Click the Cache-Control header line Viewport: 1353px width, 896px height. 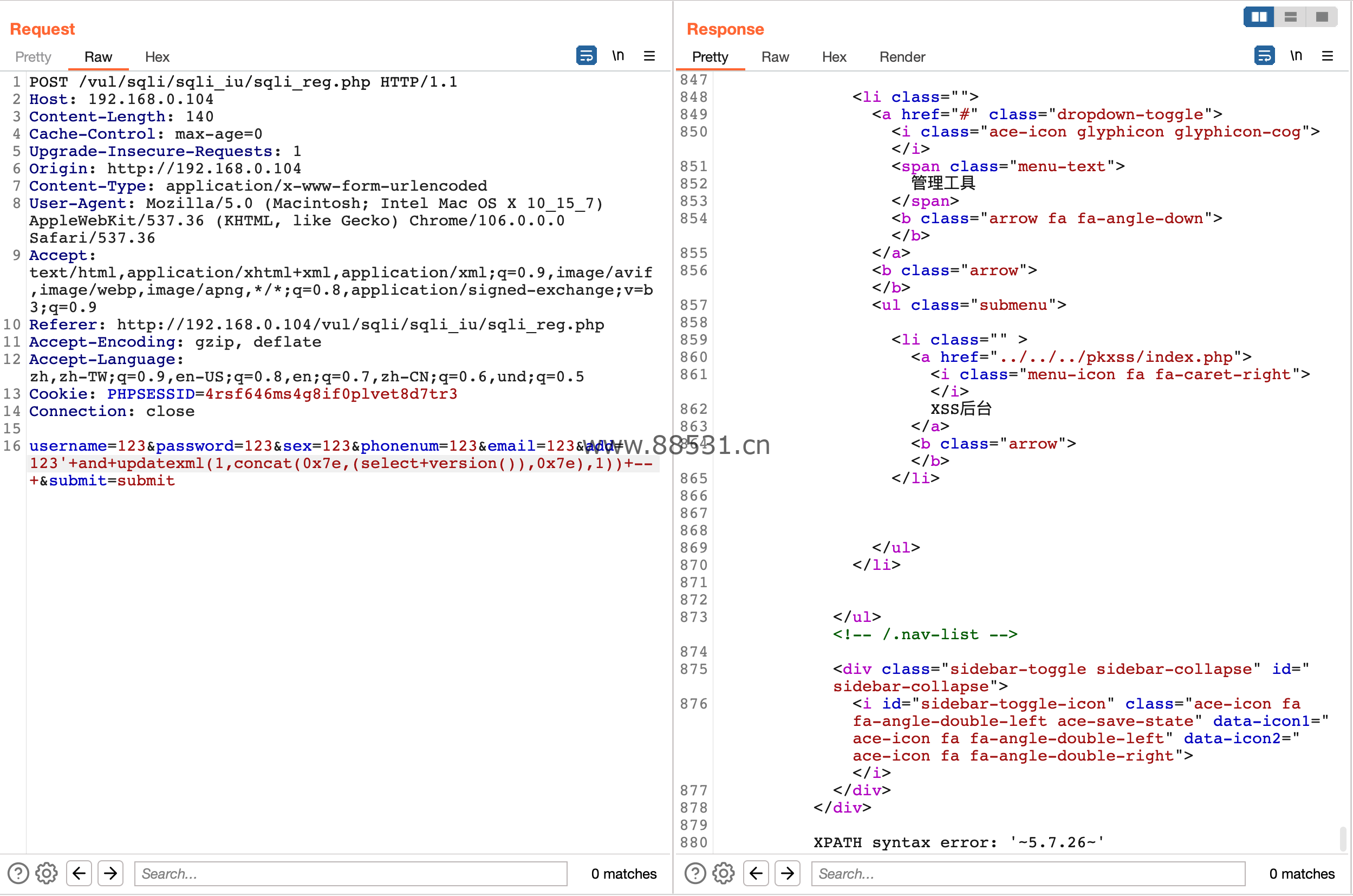(146, 134)
